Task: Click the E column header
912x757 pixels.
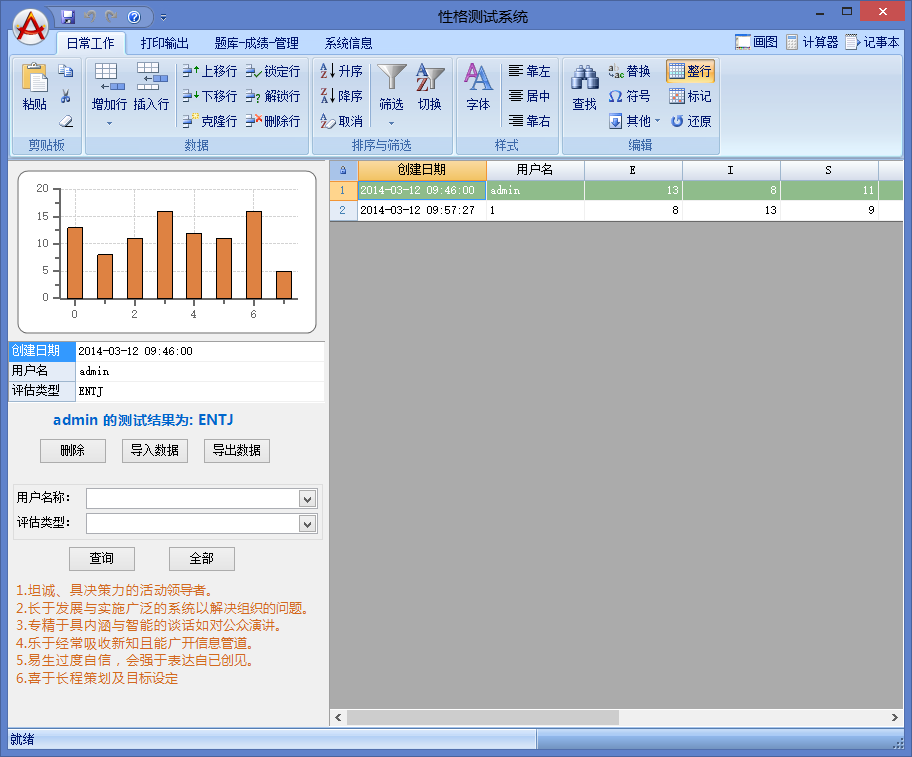Action: [633, 170]
